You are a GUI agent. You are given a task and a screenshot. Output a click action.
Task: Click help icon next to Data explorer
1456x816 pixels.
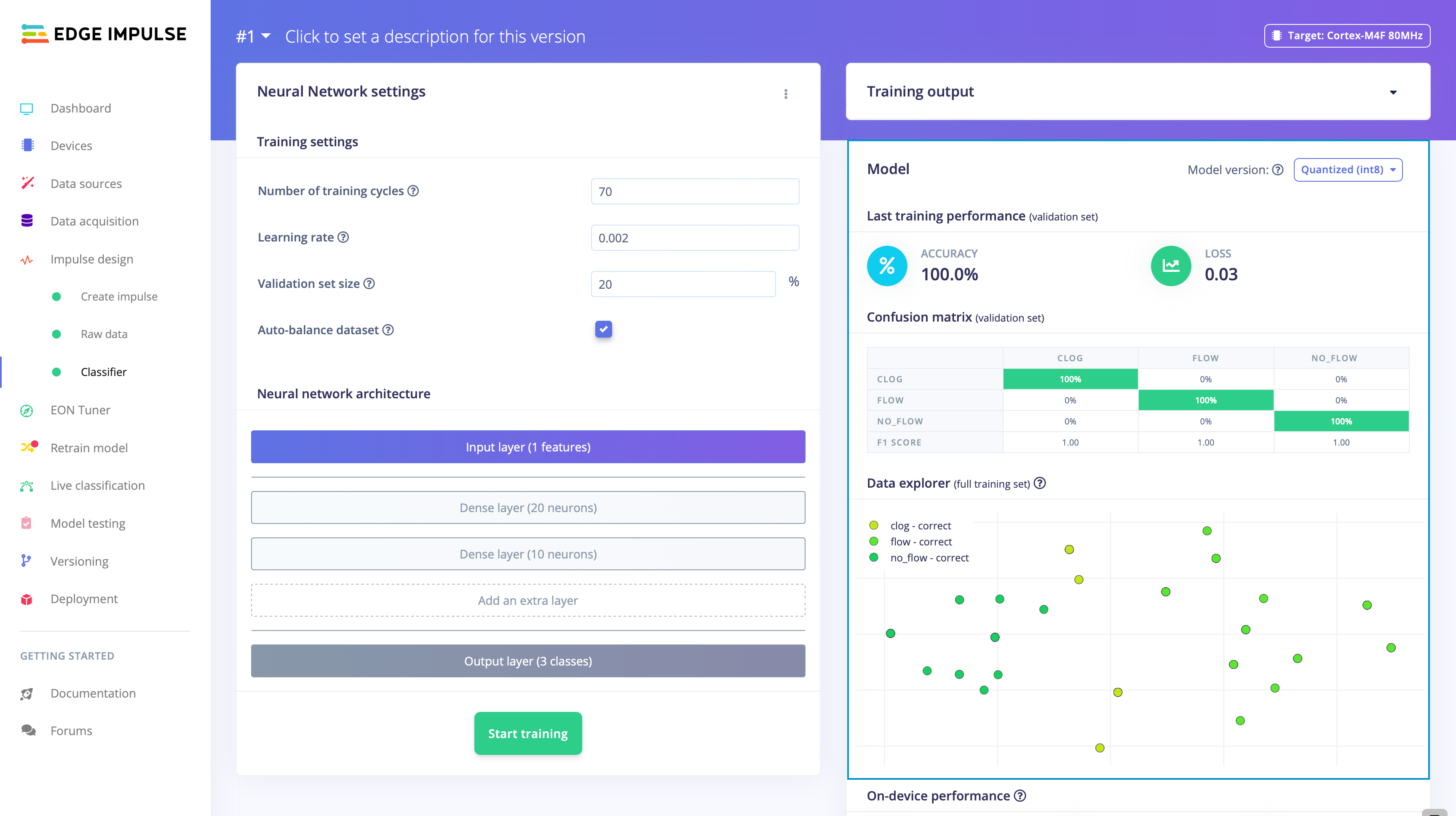(x=1040, y=483)
